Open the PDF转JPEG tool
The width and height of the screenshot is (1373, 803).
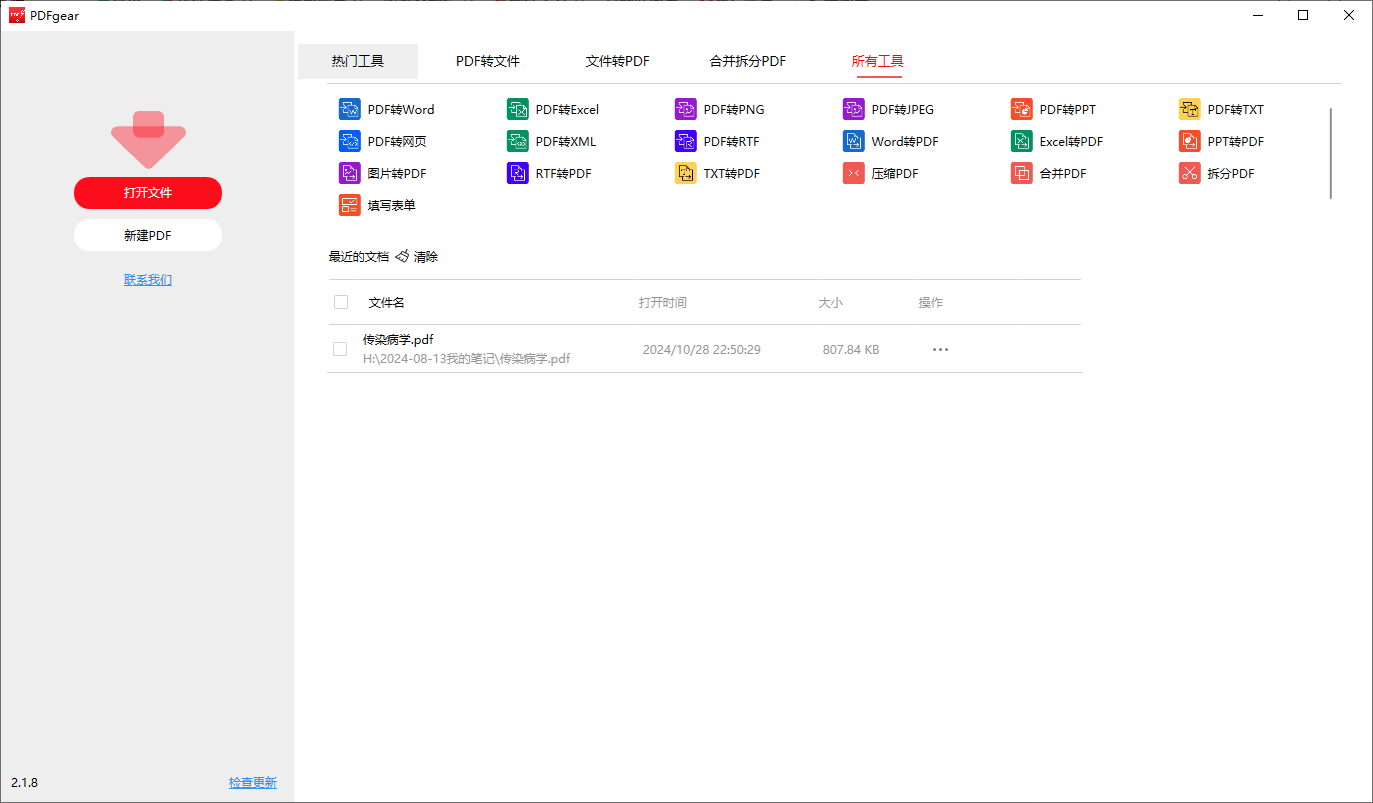click(x=891, y=108)
